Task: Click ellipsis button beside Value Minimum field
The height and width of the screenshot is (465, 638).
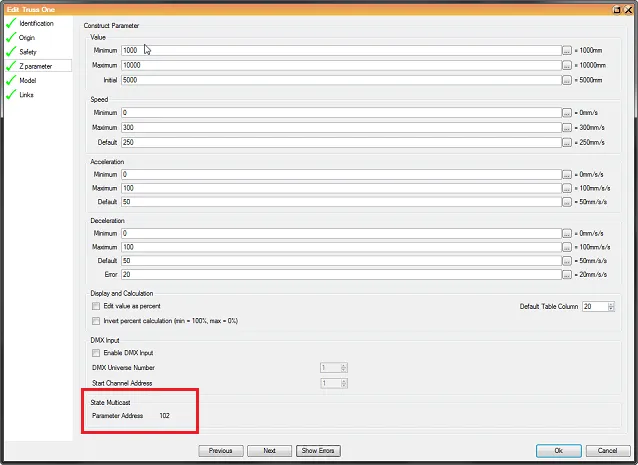Action: [x=567, y=50]
